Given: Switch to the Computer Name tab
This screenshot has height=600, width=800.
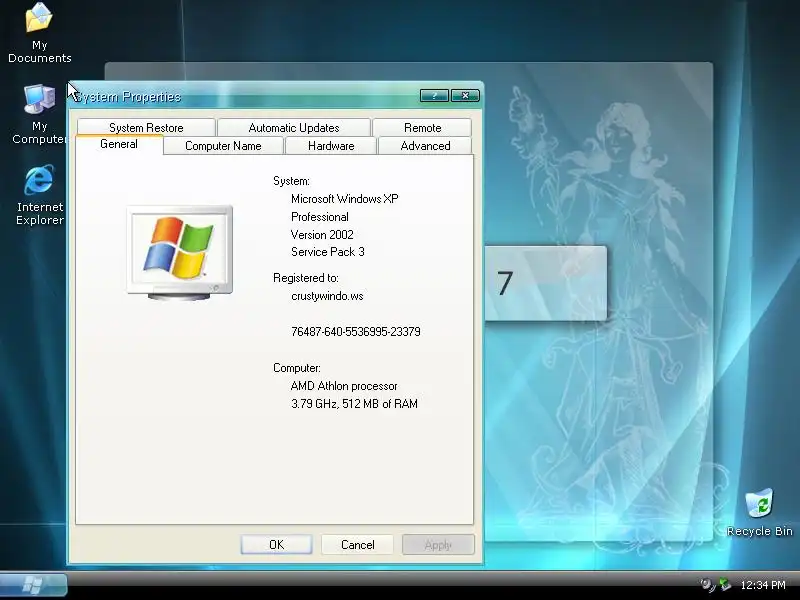Looking at the screenshot, I should [223, 146].
